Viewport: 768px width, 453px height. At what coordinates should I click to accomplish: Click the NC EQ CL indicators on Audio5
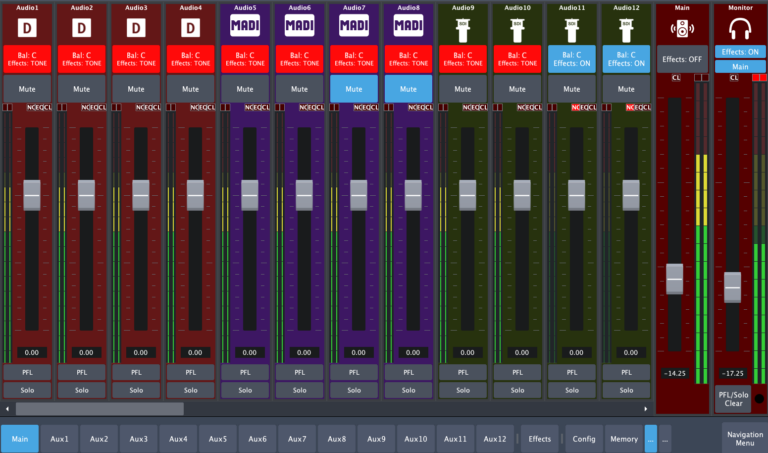click(x=257, y=107)
